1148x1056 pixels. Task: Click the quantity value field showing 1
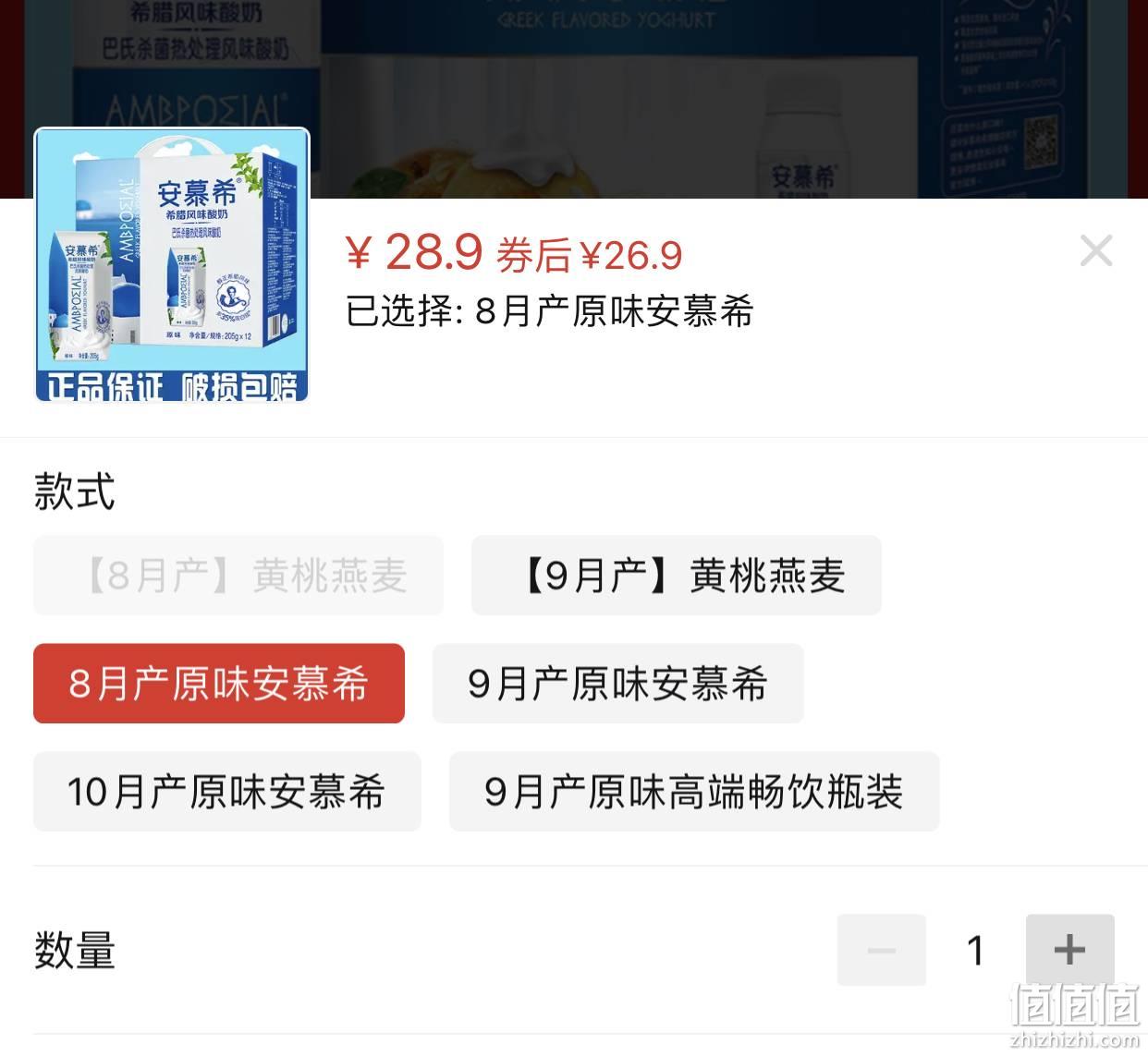tap(975, 950)
